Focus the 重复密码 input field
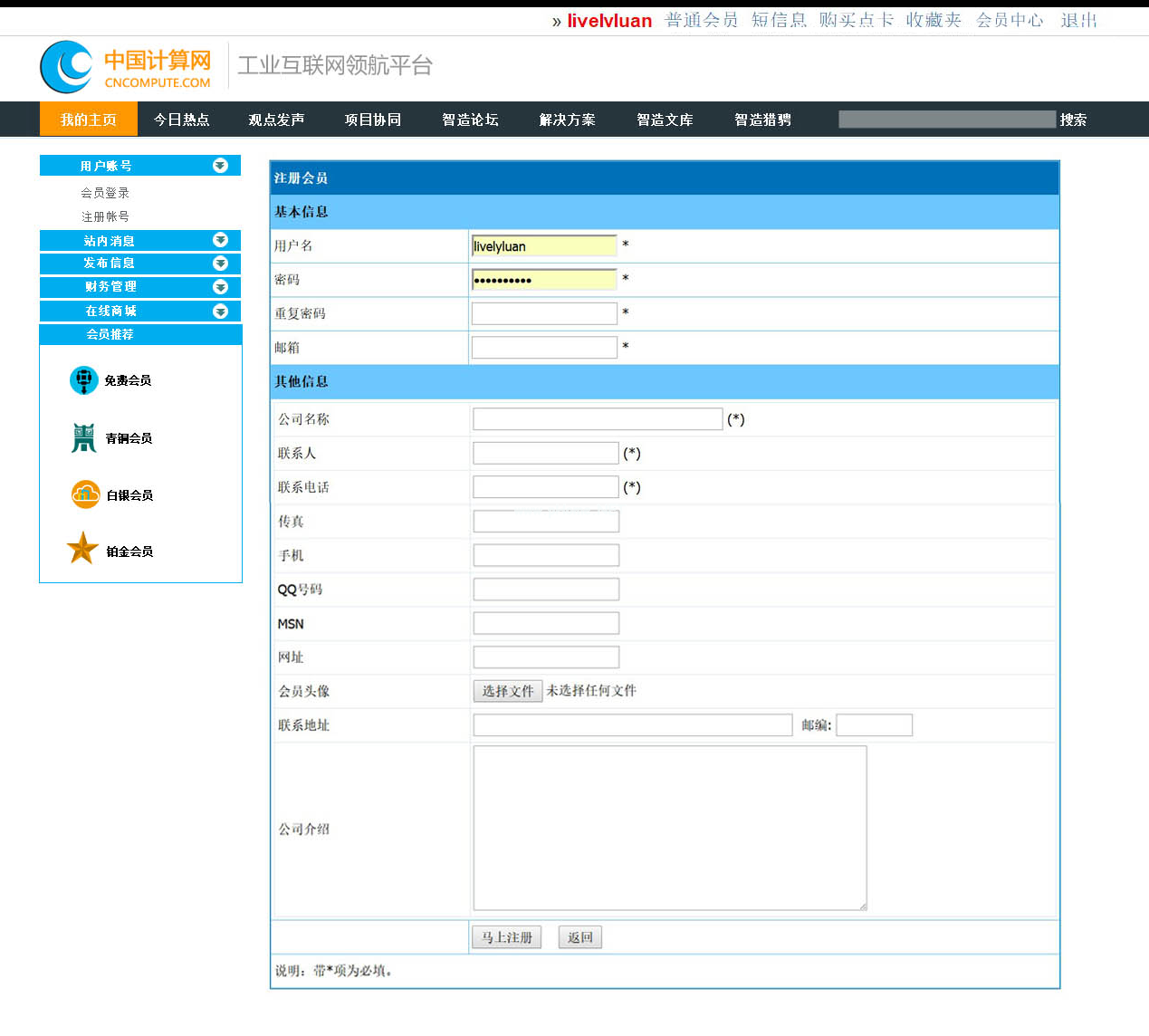The image size is (1149, 1036). tap(544, 313)
